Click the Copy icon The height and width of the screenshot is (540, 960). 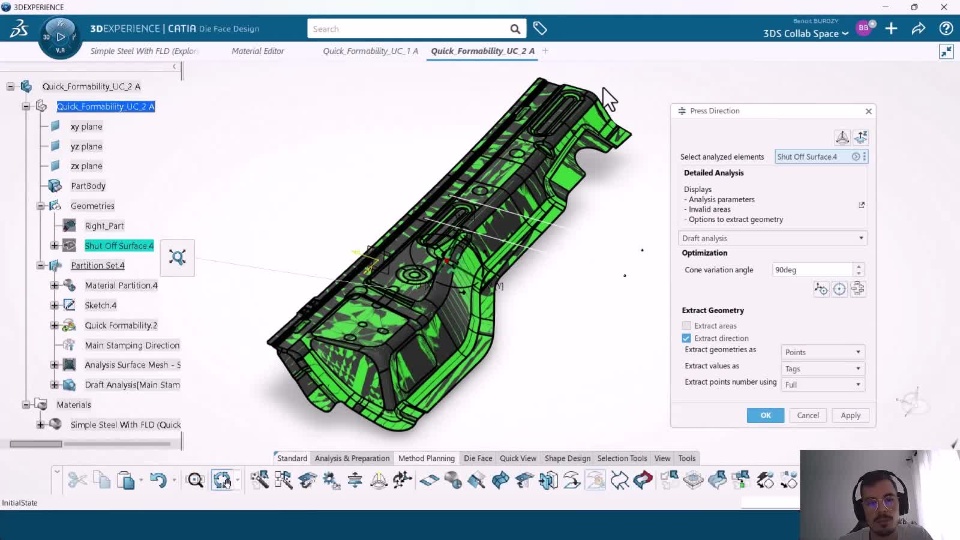pyautogui.click(x=102, y=480)
